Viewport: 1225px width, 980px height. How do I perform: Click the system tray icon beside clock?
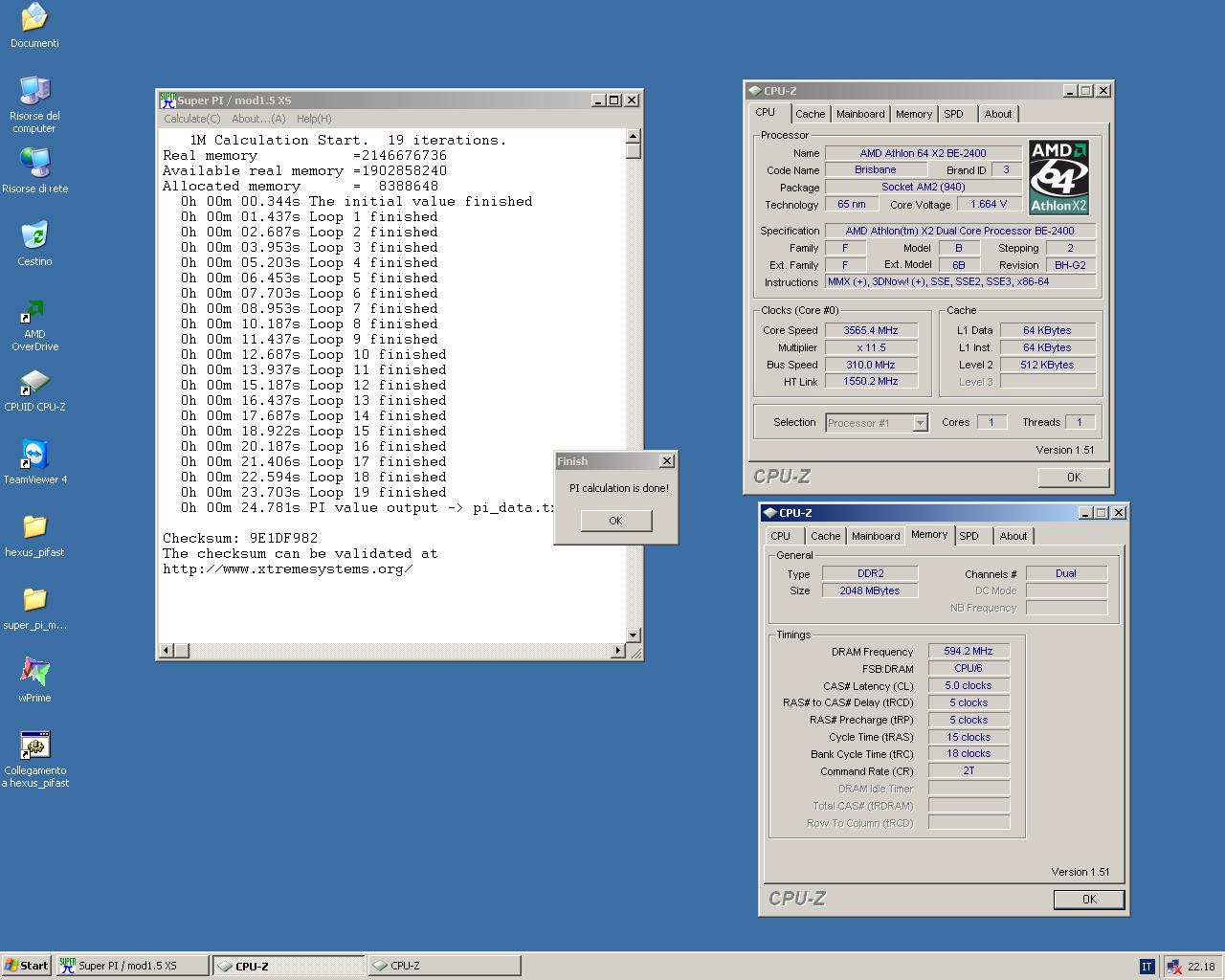pyautogui.click(x=1173, y=967)
